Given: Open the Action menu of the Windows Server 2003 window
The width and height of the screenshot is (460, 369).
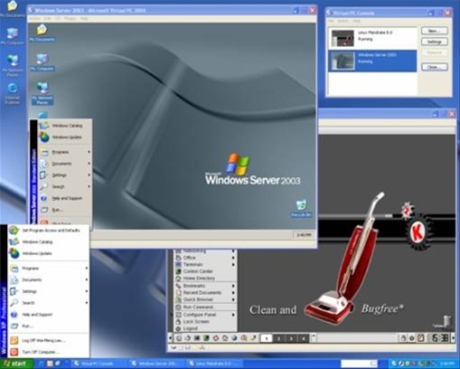Looking at the screenshot, I should 35,19.
